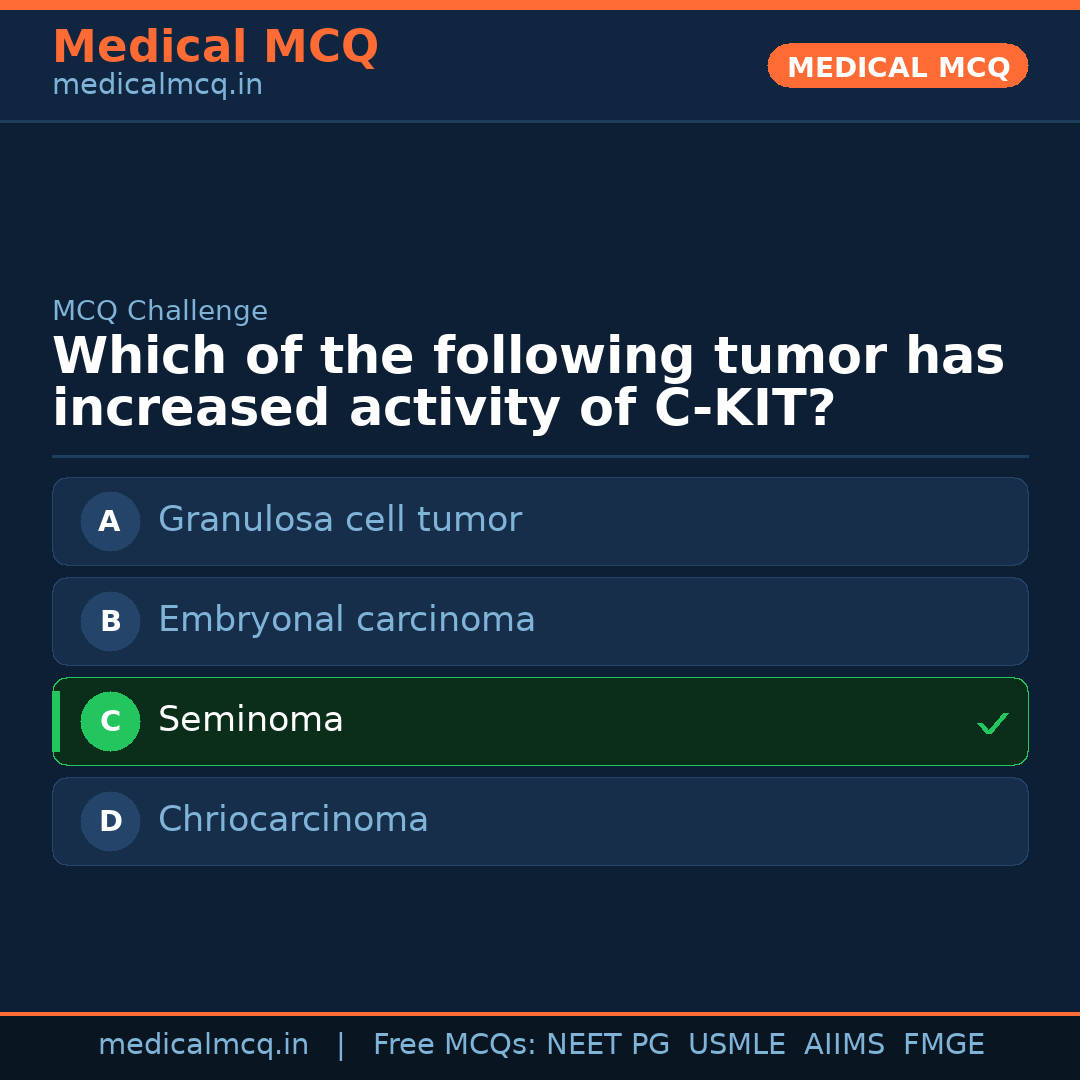
Task: Pick the "Embryonal carcinoma" answer text
Action: click(x=346, y=620)
